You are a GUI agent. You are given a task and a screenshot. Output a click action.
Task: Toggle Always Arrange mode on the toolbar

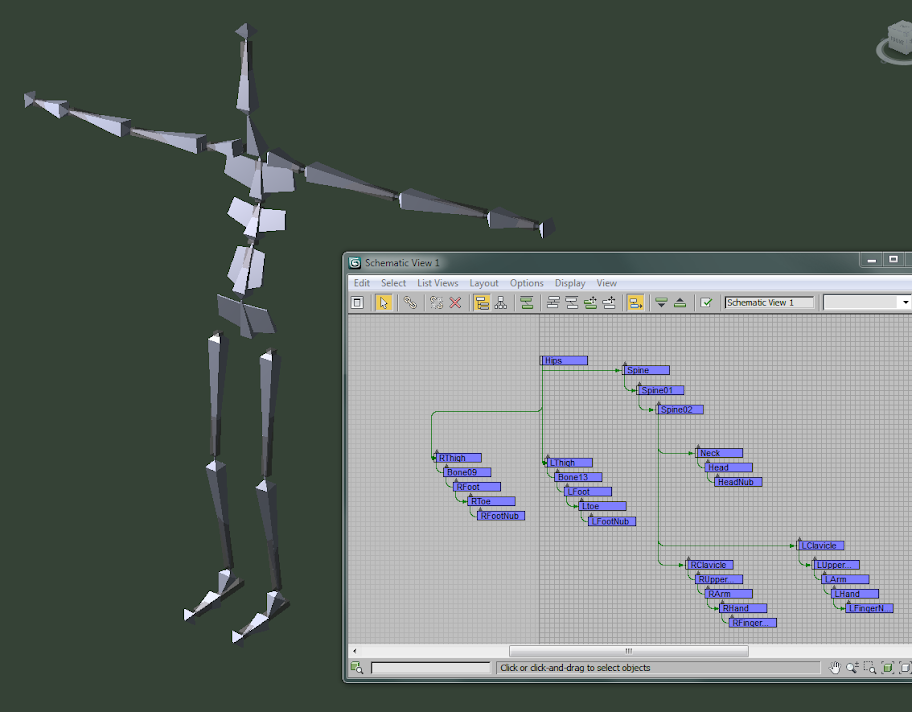click(526, 302)
